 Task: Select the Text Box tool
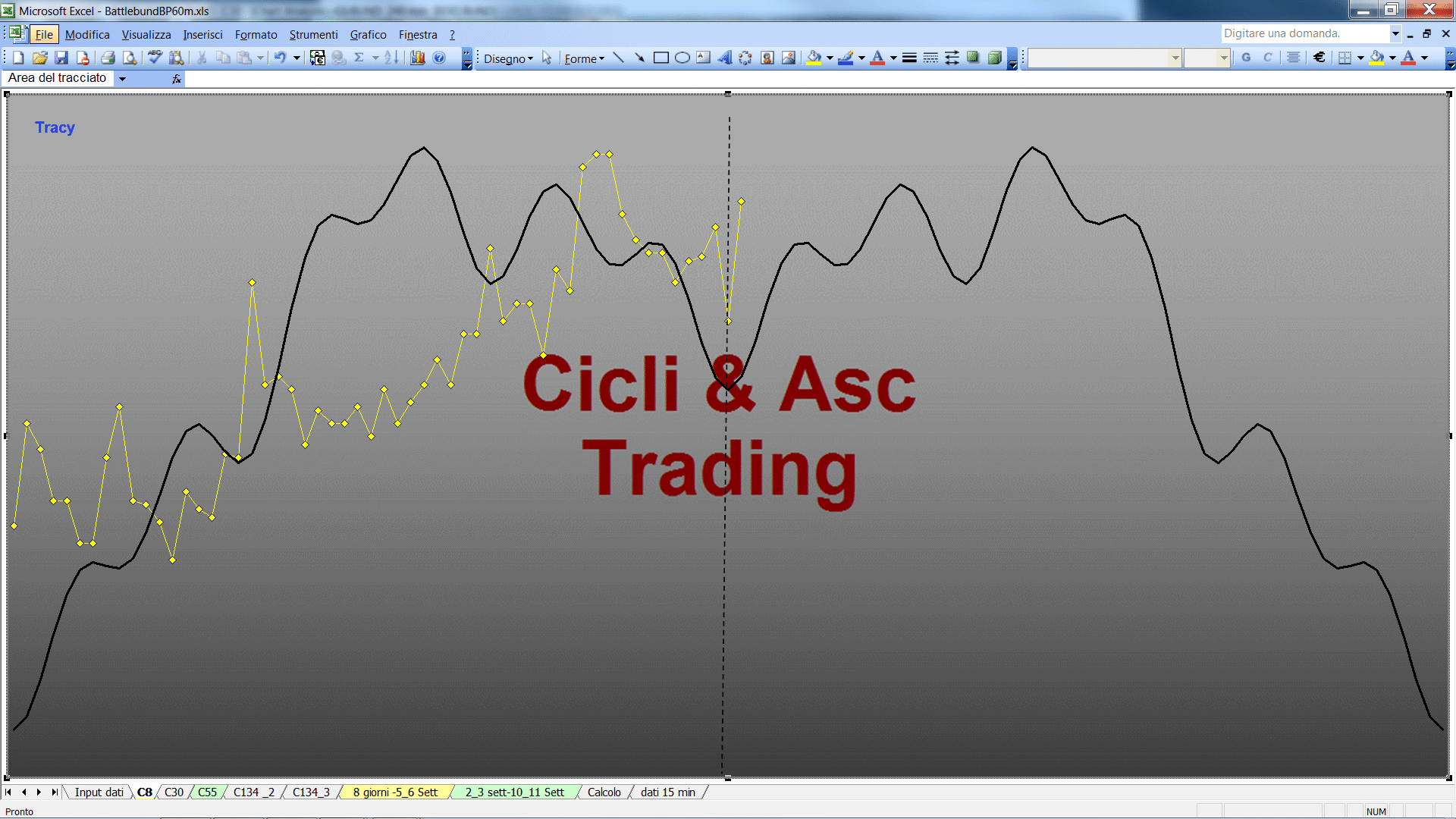(704, 58)
